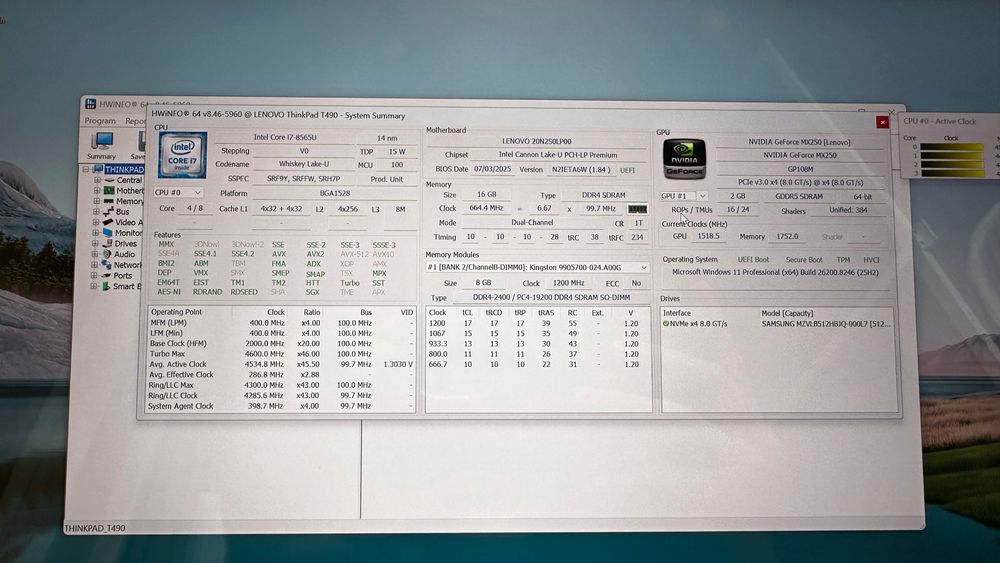Click the Microsoft Windows 11 Professional OS line
This screenshot has height=563, width=1000.
coord(776,272)
